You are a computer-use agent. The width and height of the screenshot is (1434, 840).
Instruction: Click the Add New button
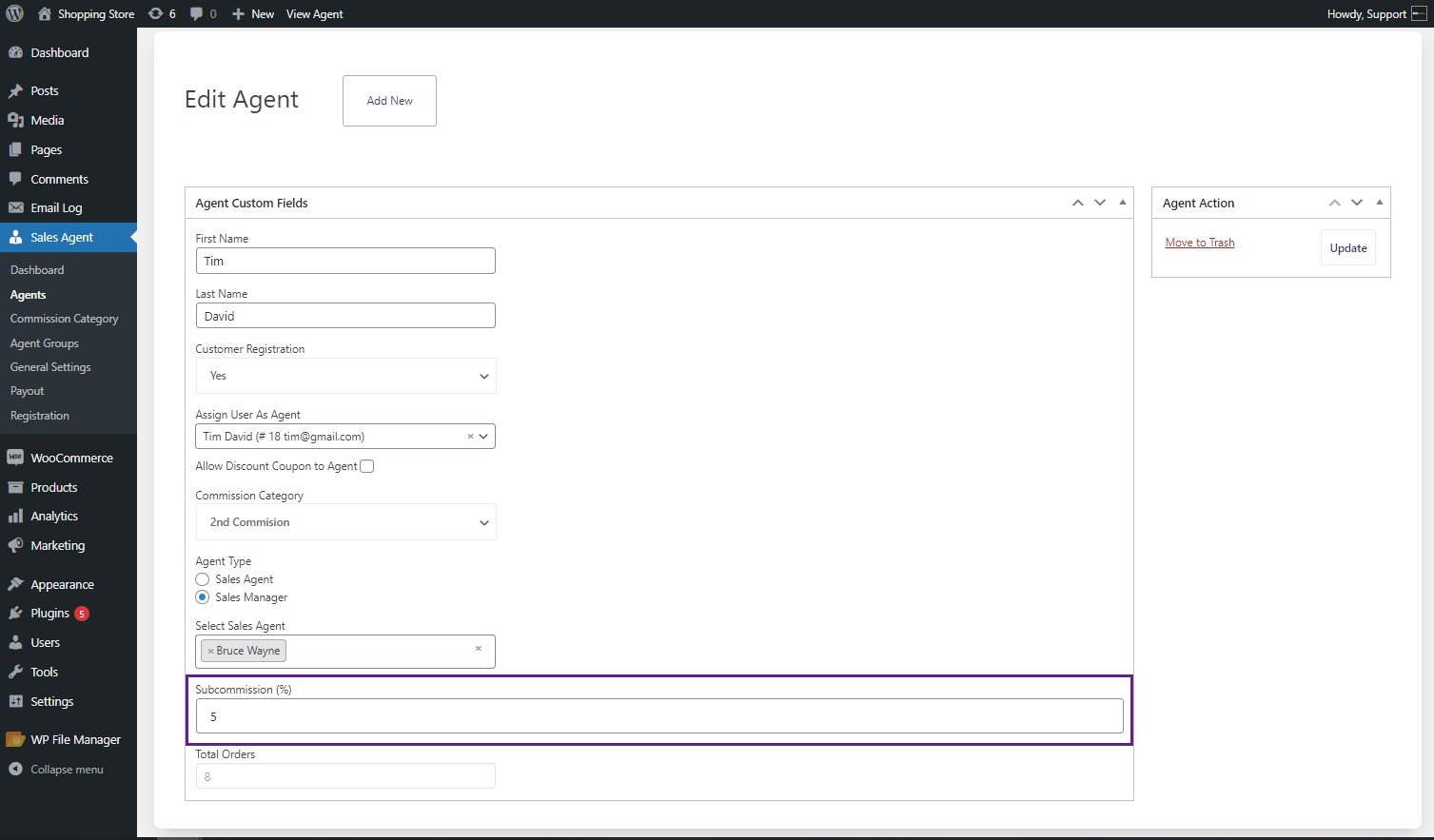(x=390, y=101)
